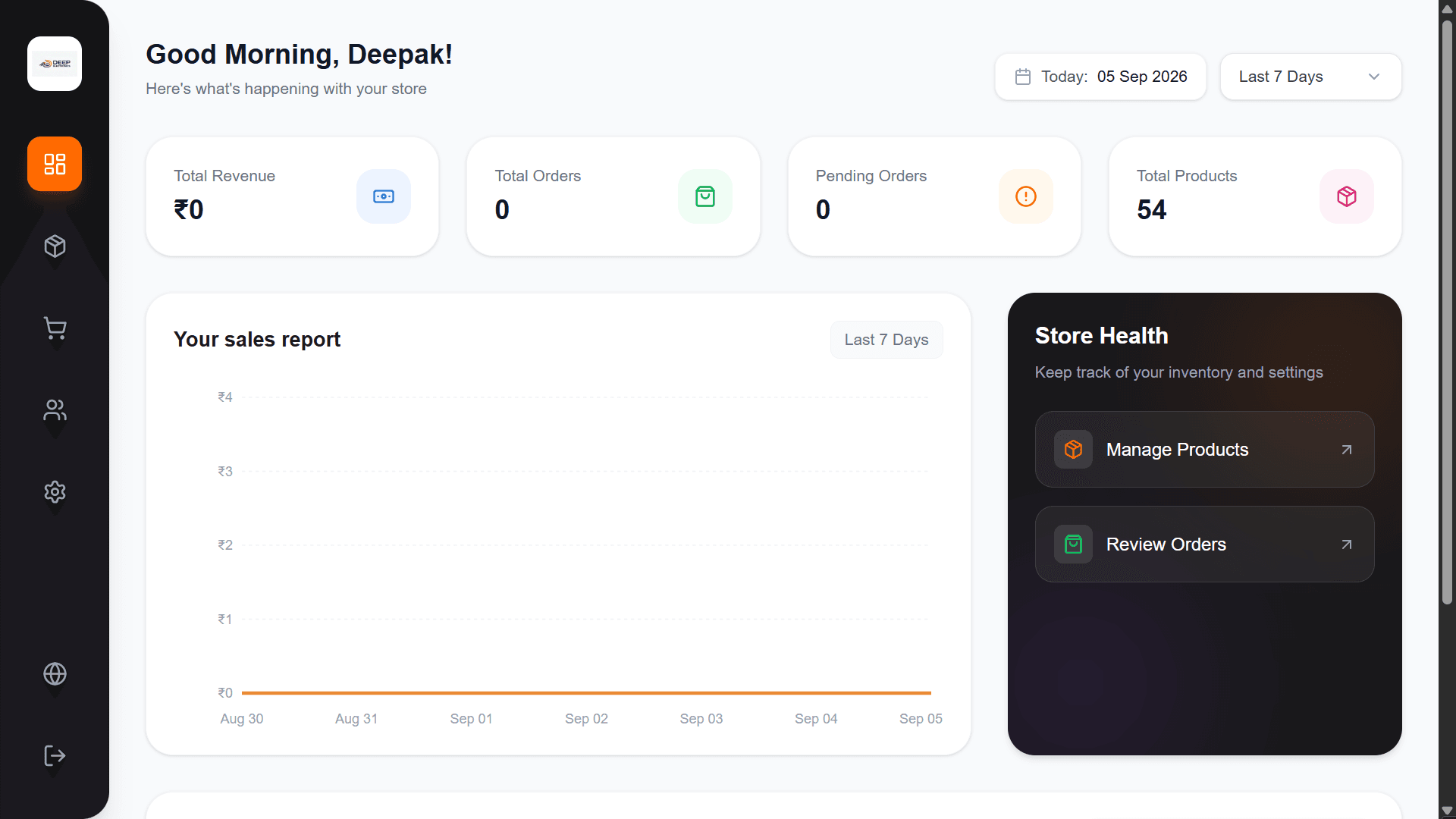The image size is (1456, 819).
Task: Click the Total Orders shopping bag icon
Action: pyautogui.click(x=705, y=196)
